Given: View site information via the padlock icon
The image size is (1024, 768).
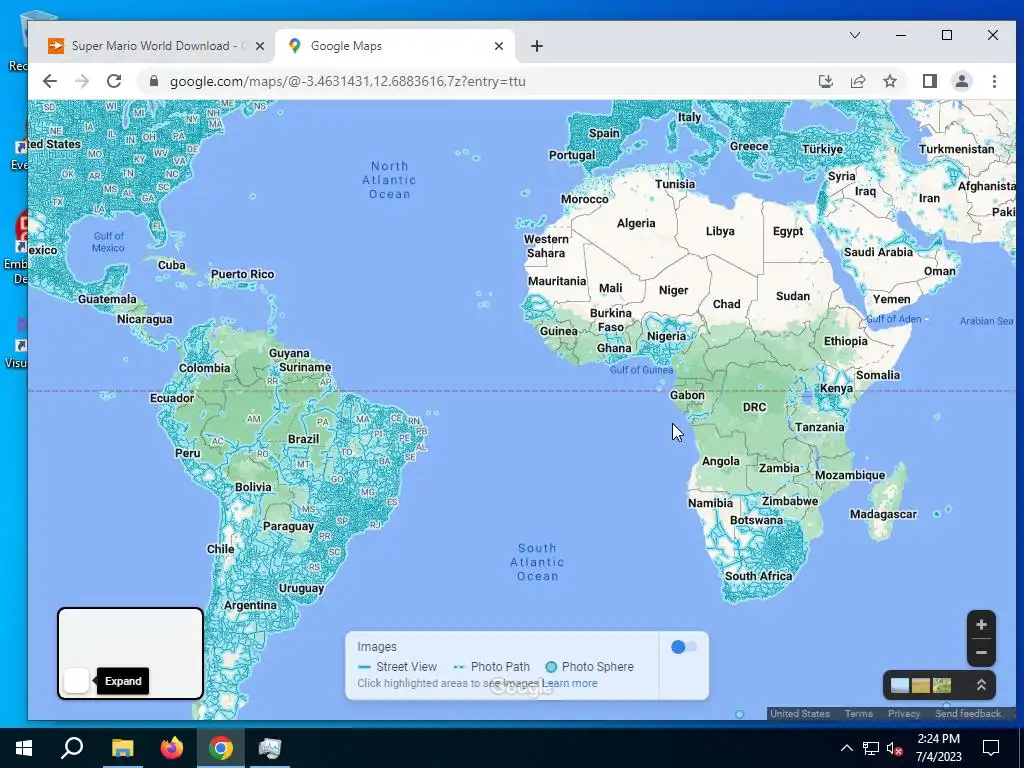Looking at the screenshot, I should point(154,81).
